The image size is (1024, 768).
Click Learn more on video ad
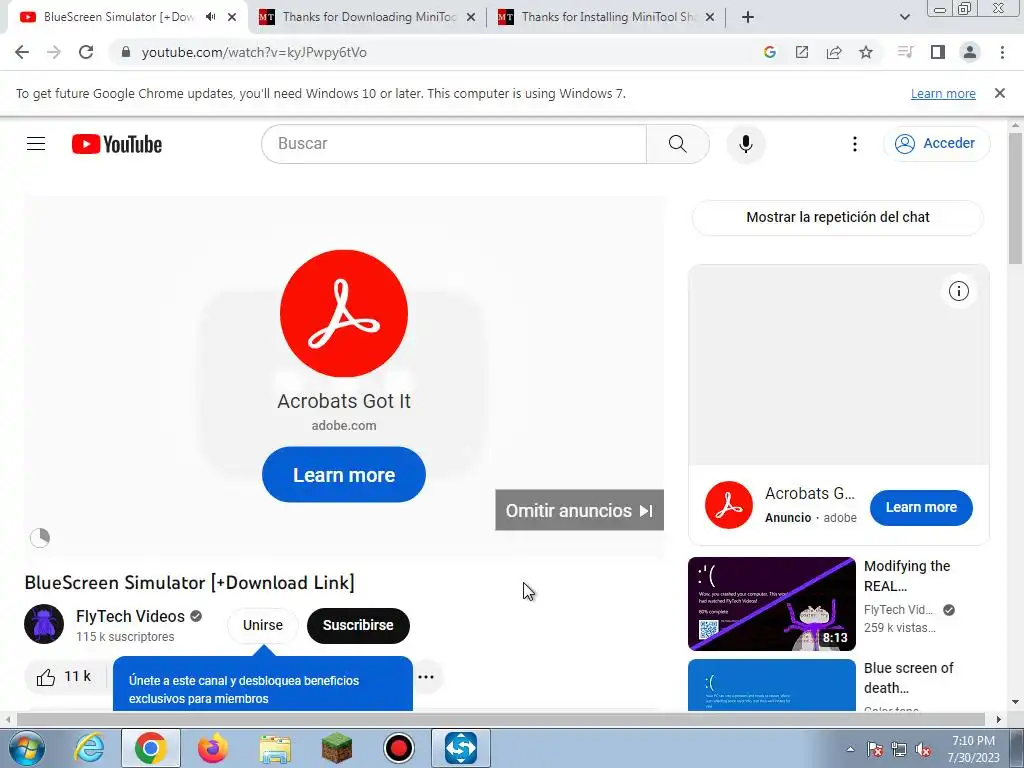click(344, 475)
